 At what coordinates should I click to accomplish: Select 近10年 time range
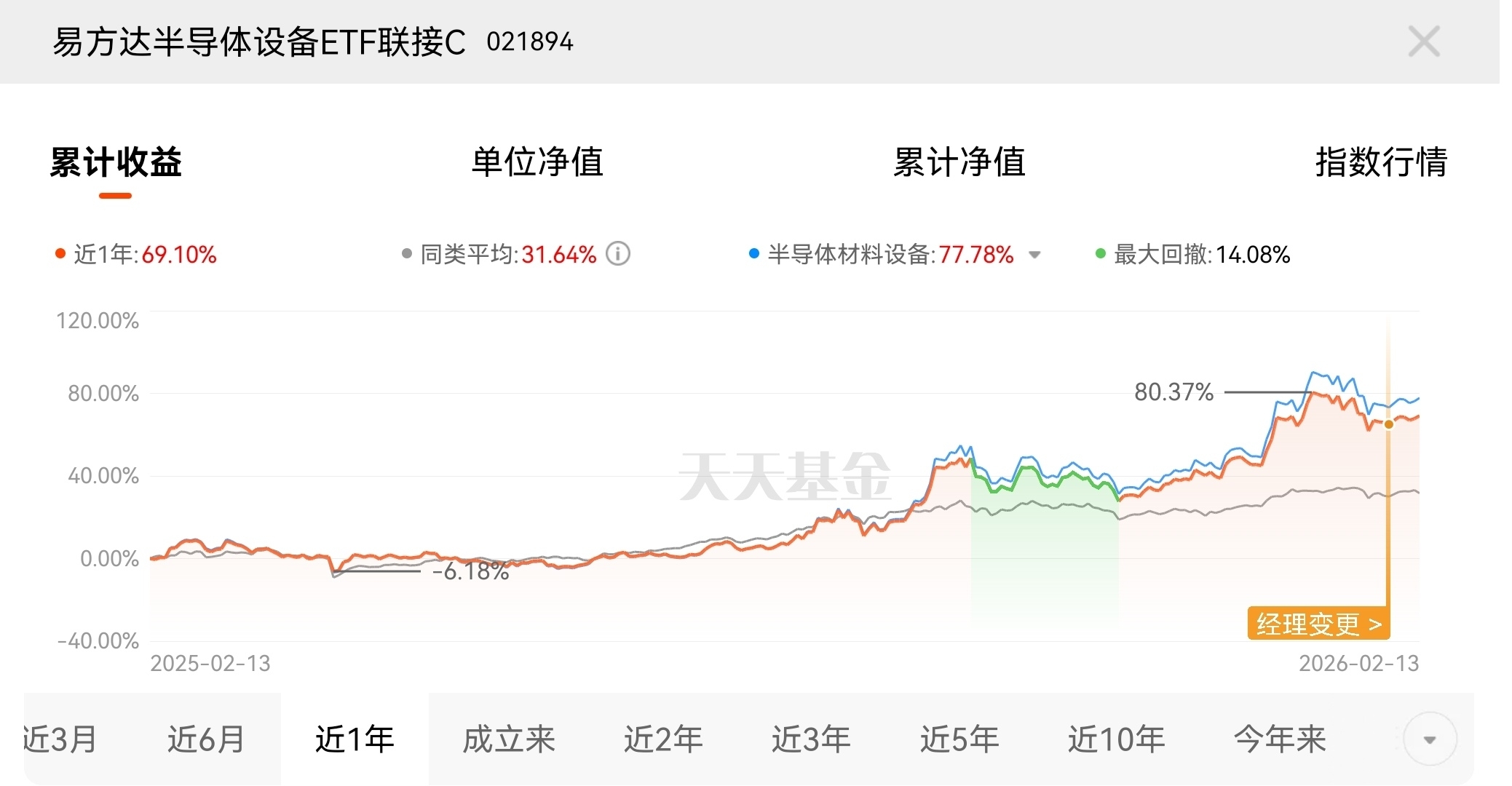1116,739
